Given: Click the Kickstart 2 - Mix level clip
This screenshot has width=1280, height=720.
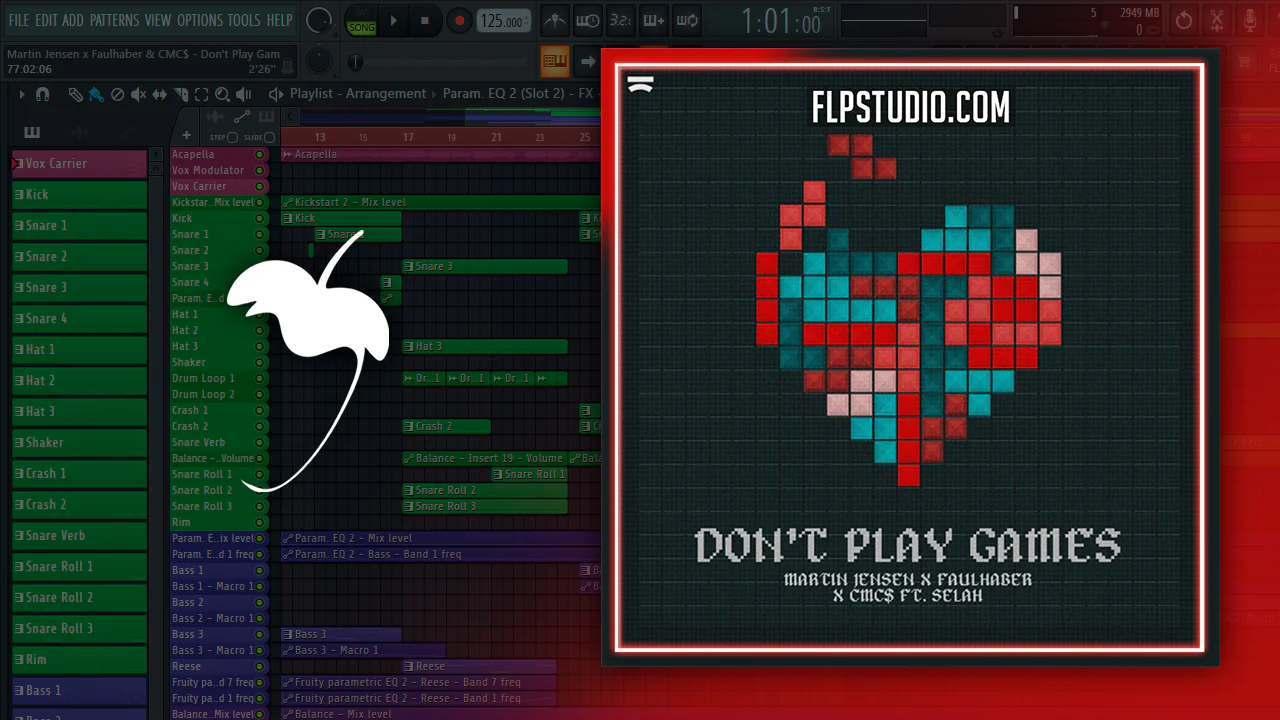Looking at the screenshot, I should coord(440,202).
